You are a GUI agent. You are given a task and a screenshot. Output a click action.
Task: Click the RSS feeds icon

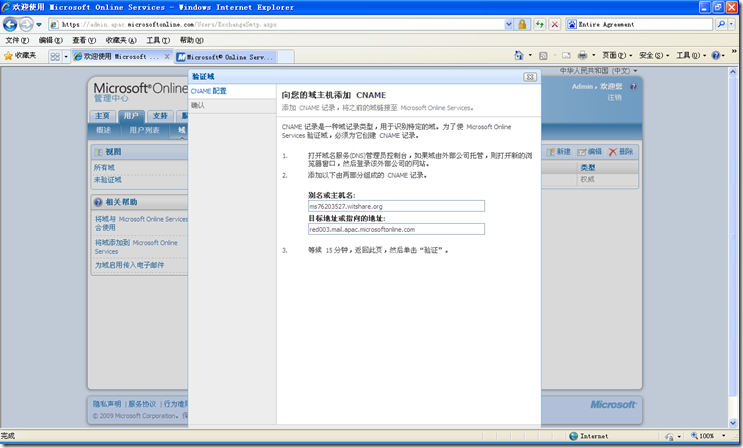click(543, 55)
